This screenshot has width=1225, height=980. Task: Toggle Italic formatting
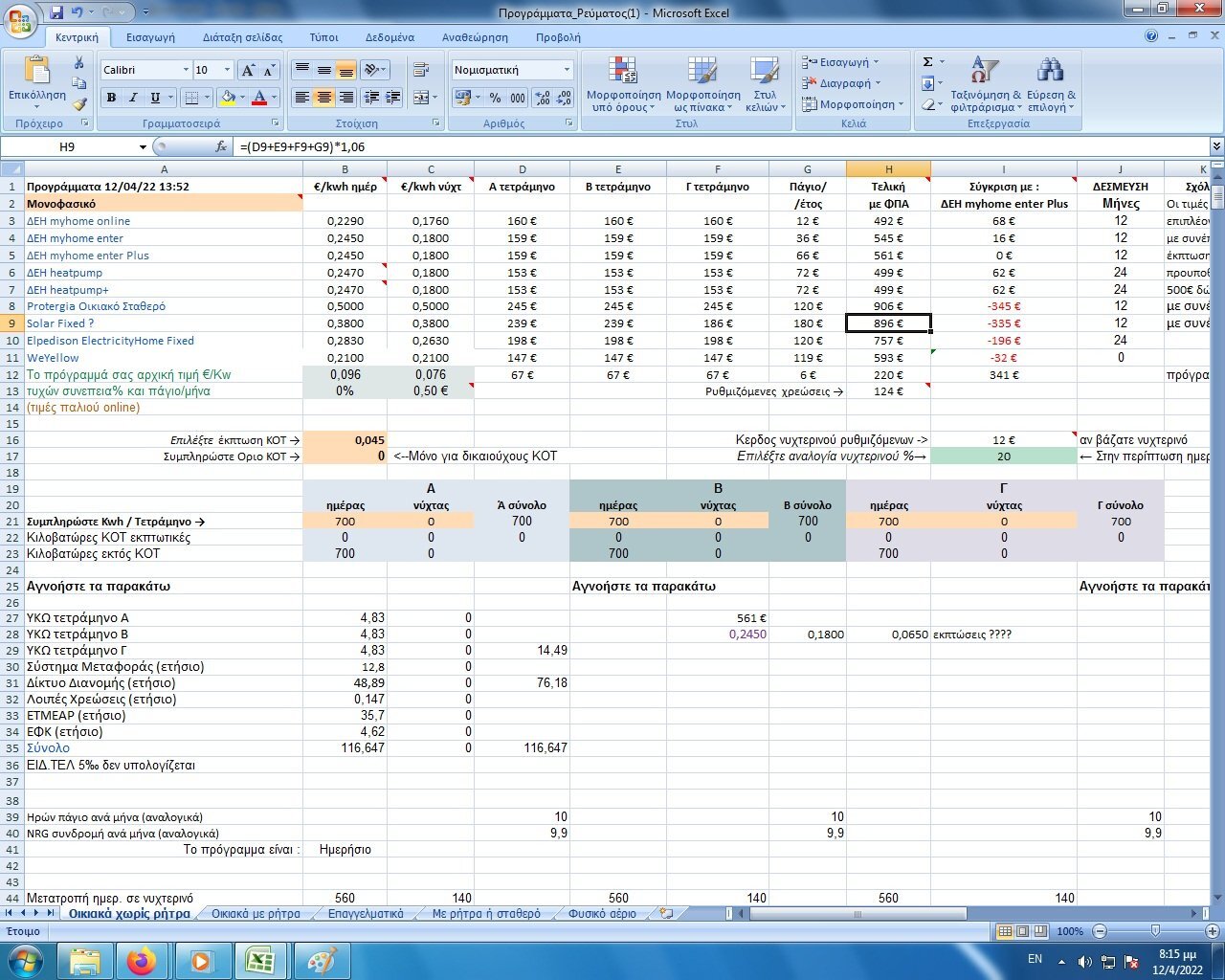click(x=133, y=98)
